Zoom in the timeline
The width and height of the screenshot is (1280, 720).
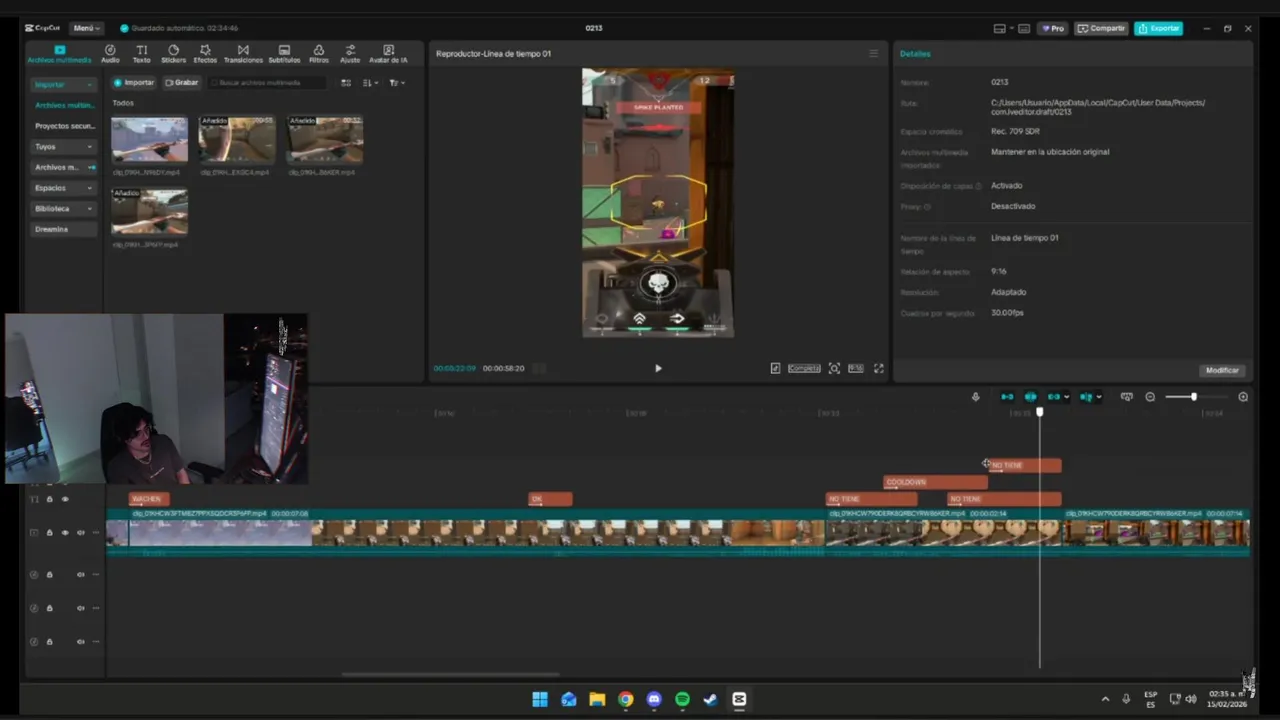point(1243,397)
